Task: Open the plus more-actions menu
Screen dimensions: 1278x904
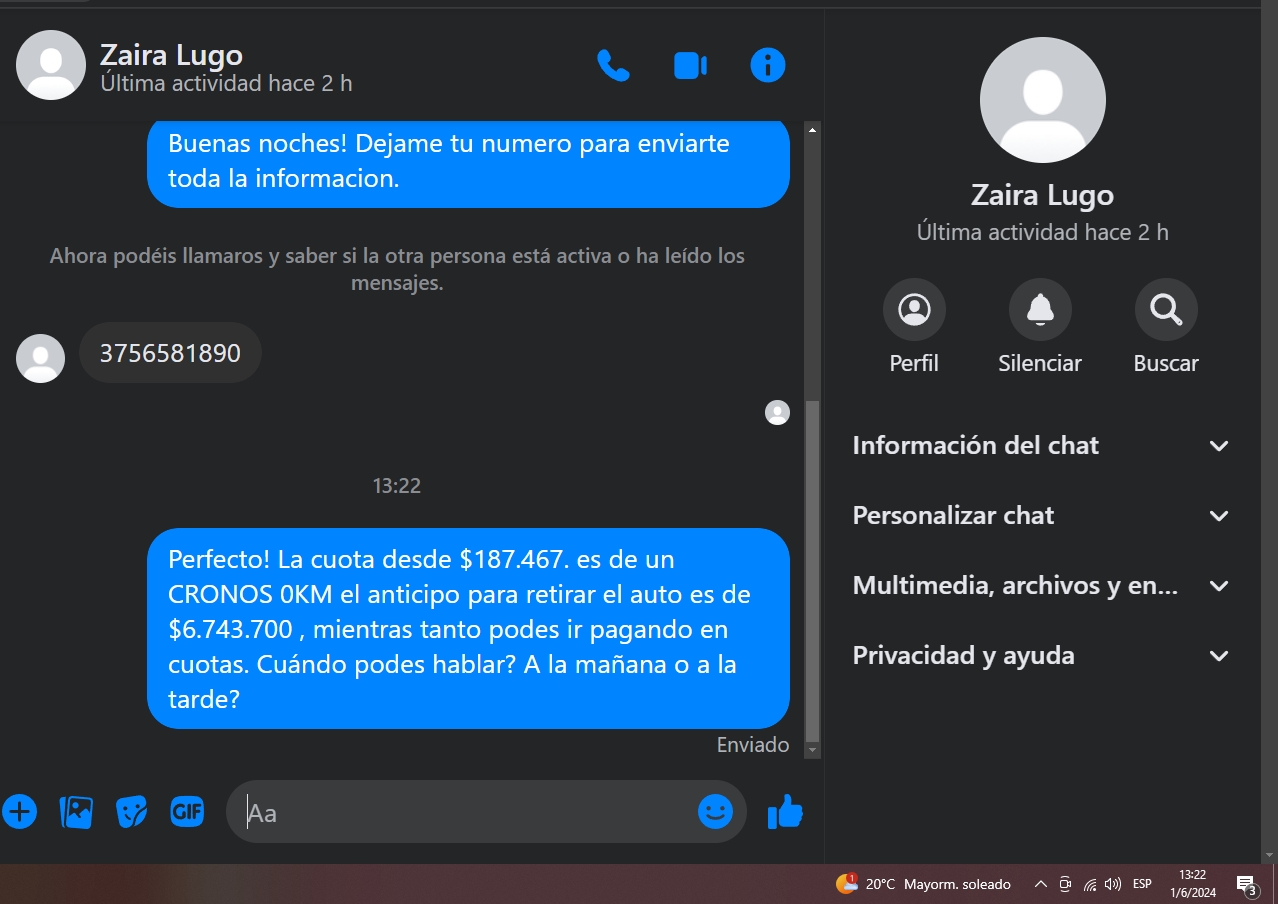Action: pos(19,811)
